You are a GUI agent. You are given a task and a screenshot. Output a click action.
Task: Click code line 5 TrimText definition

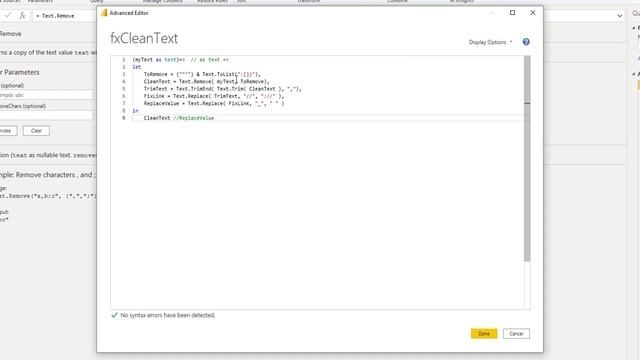pos(222,89)
